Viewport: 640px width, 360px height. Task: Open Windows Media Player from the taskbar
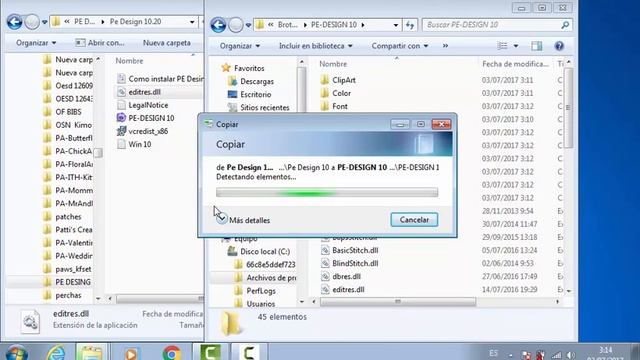point(131,353)
